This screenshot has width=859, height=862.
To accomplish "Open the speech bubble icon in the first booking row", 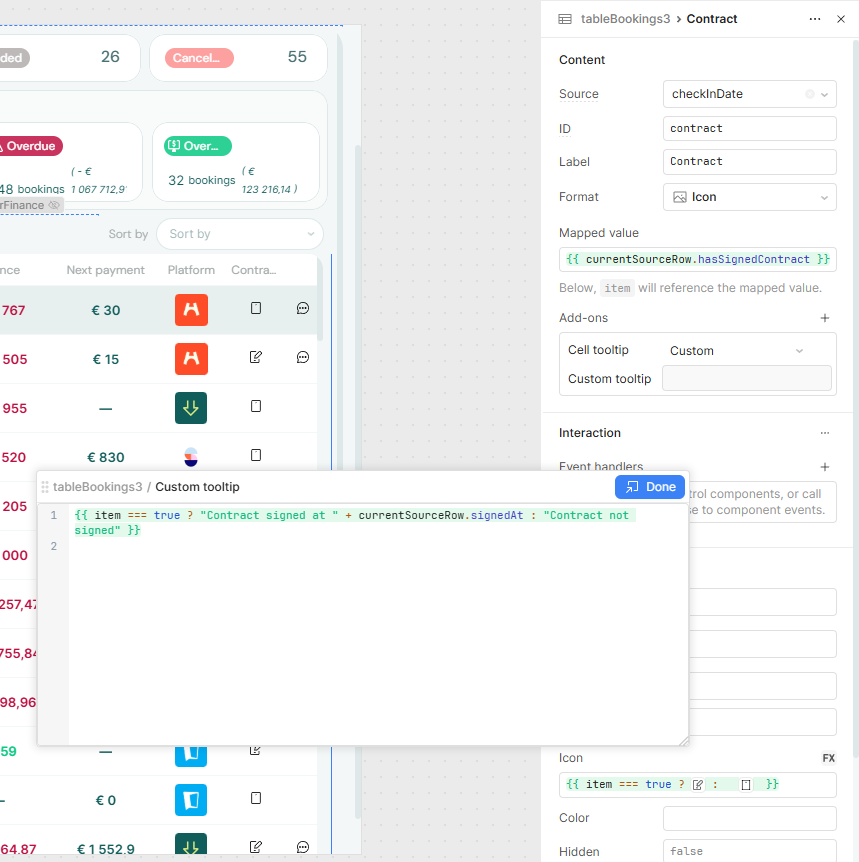I will [x=302, y=309].
